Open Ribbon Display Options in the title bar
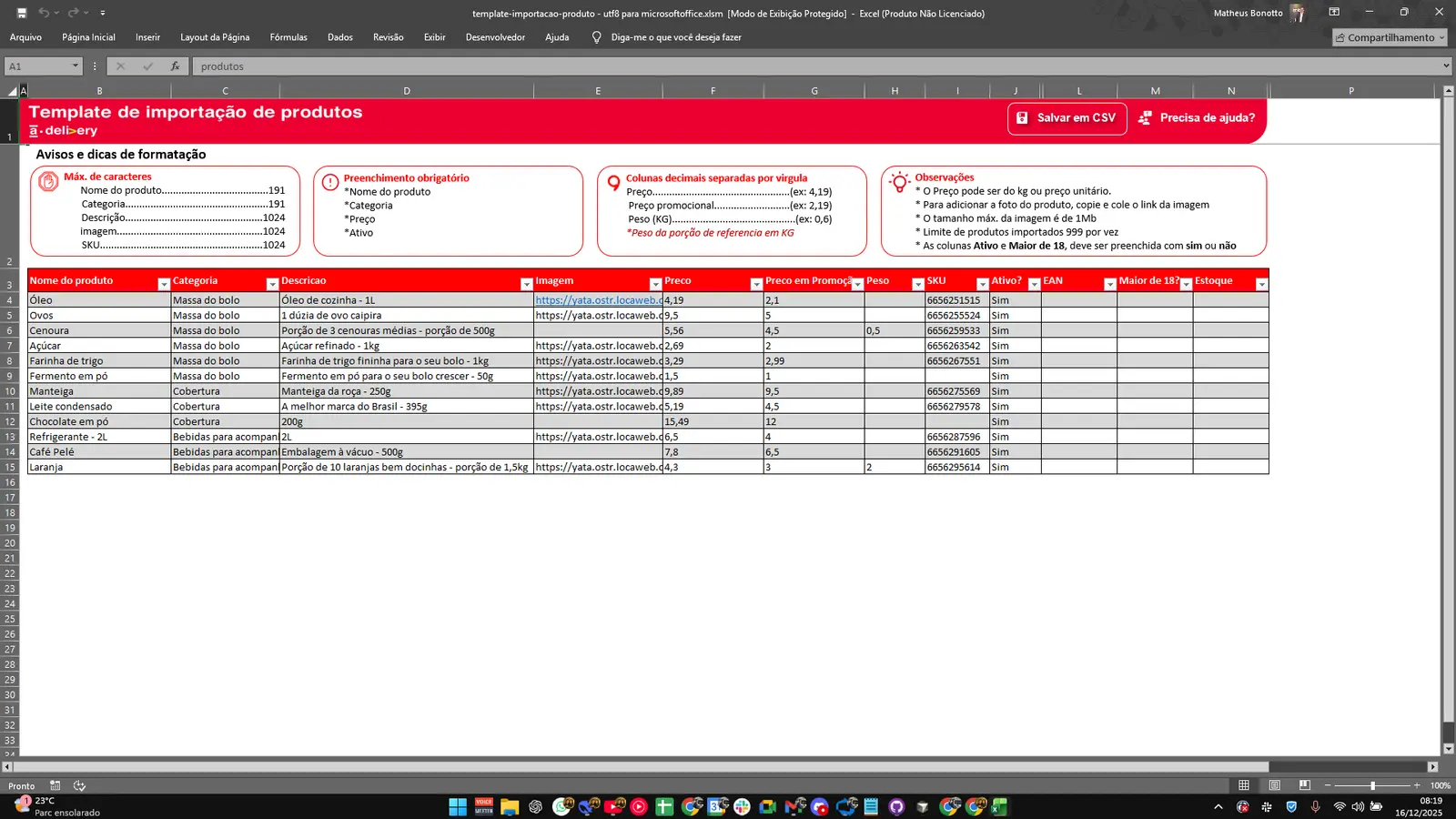Screen dimensions: 1456x819 click(1334, 13)
